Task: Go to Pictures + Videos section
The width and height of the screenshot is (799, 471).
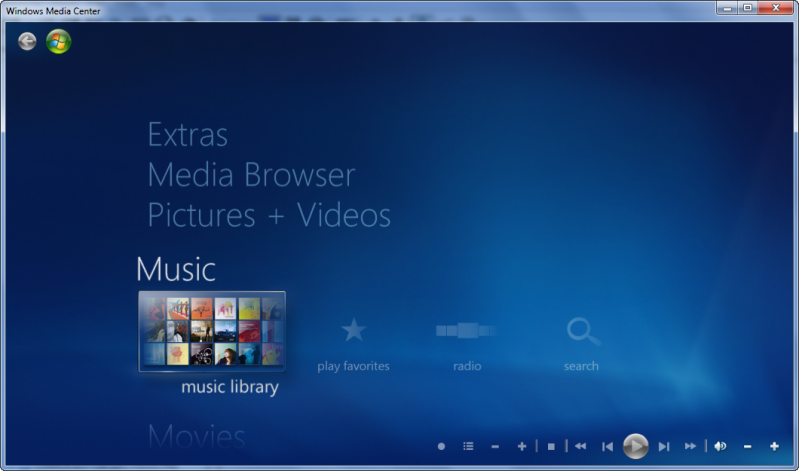Action: (x=269, y=215)
